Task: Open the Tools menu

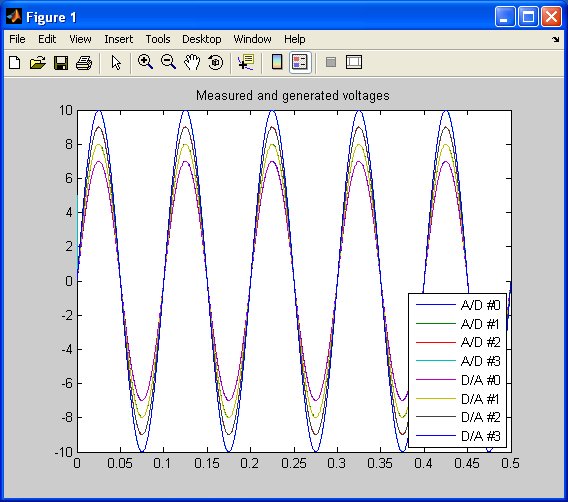Action: coord(158,39)
